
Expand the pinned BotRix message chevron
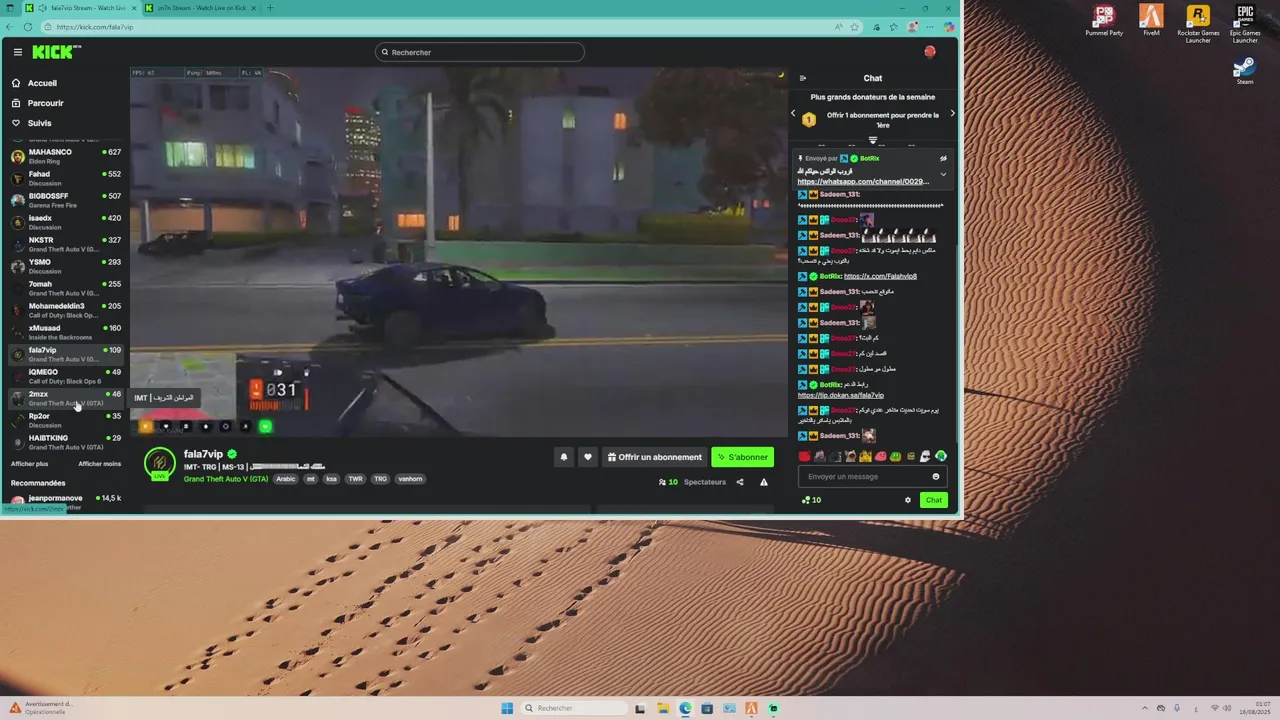coord(943,174)
